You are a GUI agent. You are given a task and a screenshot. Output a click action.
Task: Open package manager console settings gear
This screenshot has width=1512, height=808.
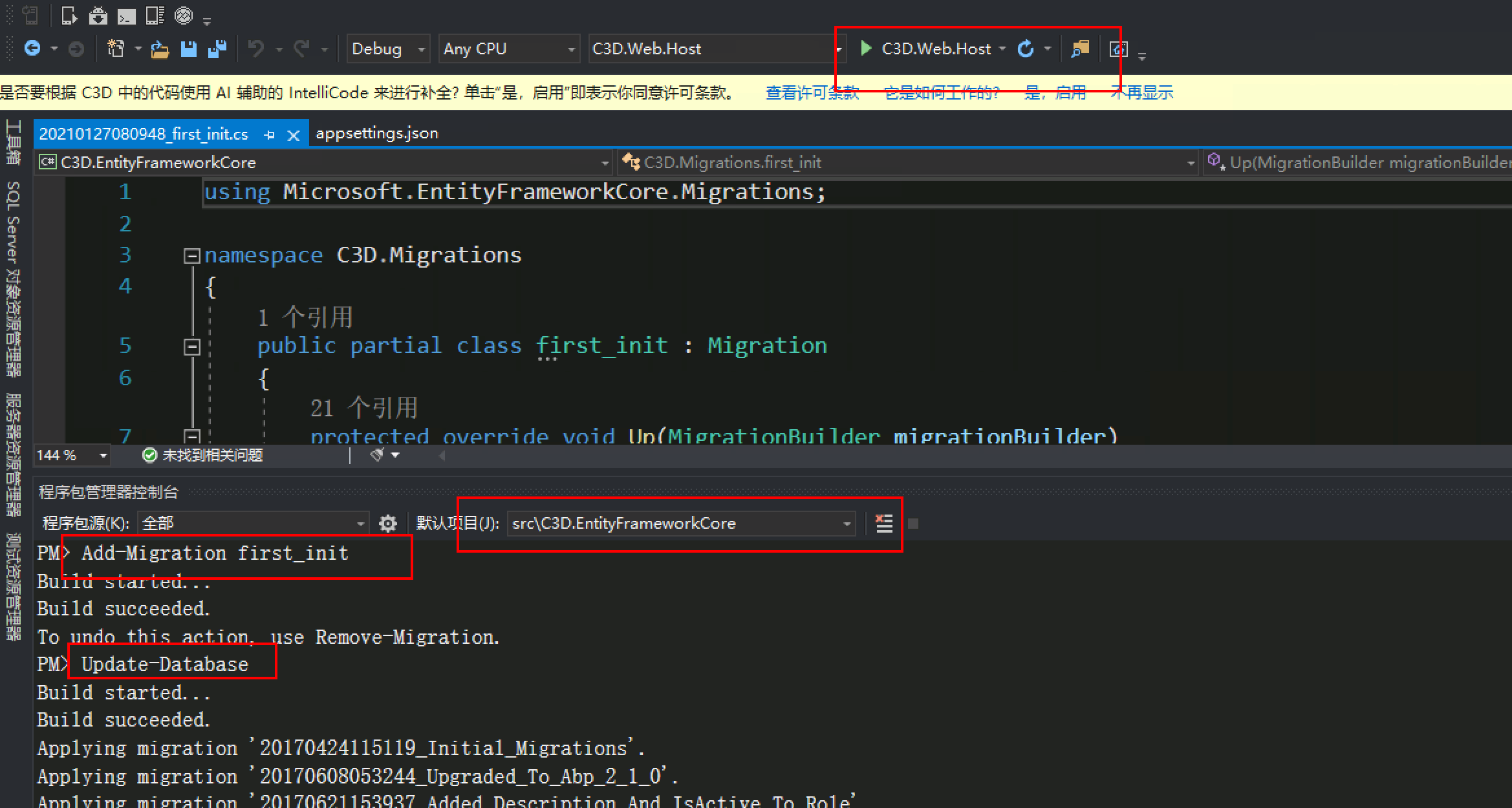coord(387,523)
